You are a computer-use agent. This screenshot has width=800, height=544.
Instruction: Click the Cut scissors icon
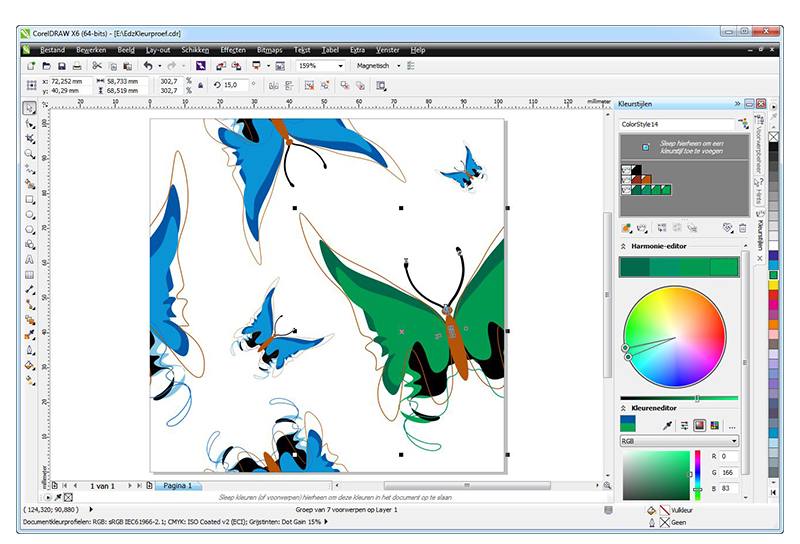[x=97, y=66]
